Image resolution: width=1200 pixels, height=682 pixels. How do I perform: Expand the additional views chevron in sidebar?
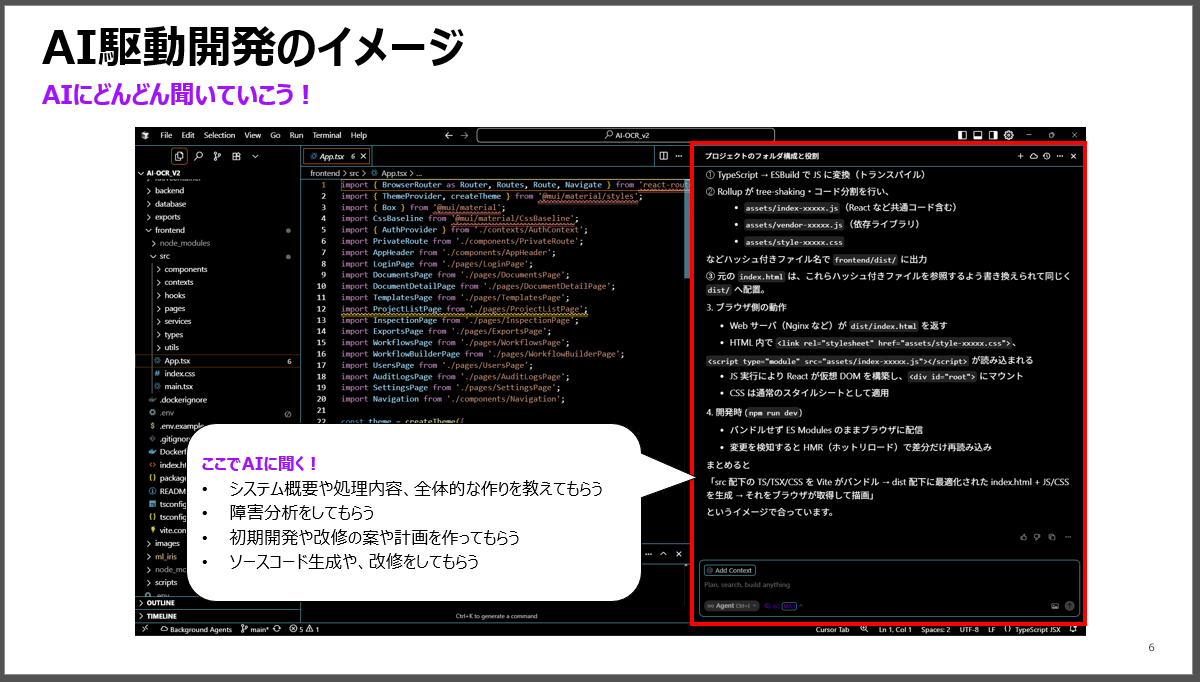(255, 156)
